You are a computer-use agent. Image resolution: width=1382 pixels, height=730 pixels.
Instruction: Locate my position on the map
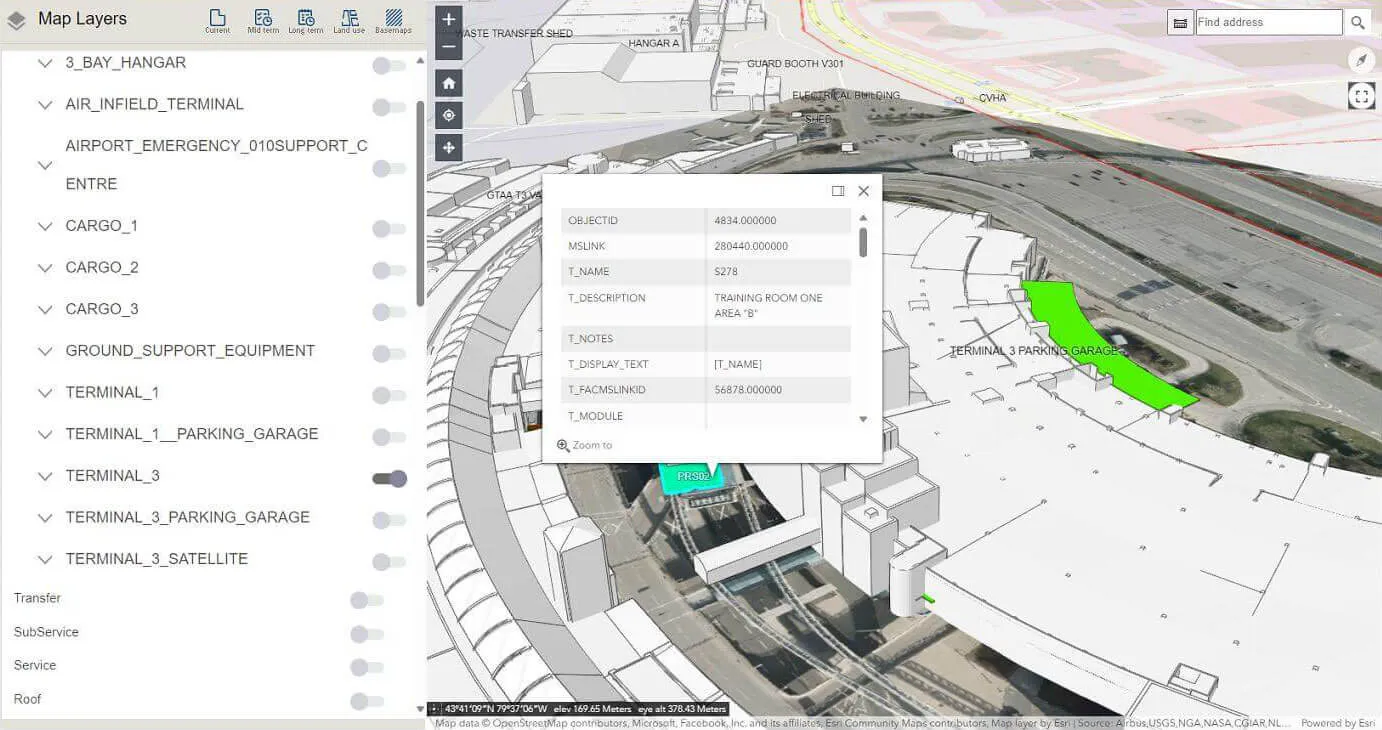(x=449, y=115)
